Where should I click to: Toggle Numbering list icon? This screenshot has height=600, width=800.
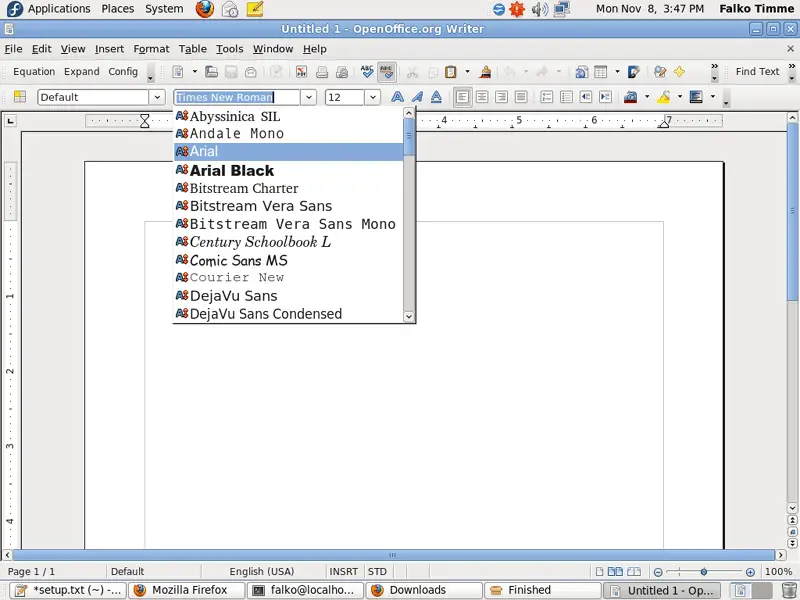coord(546,97)
